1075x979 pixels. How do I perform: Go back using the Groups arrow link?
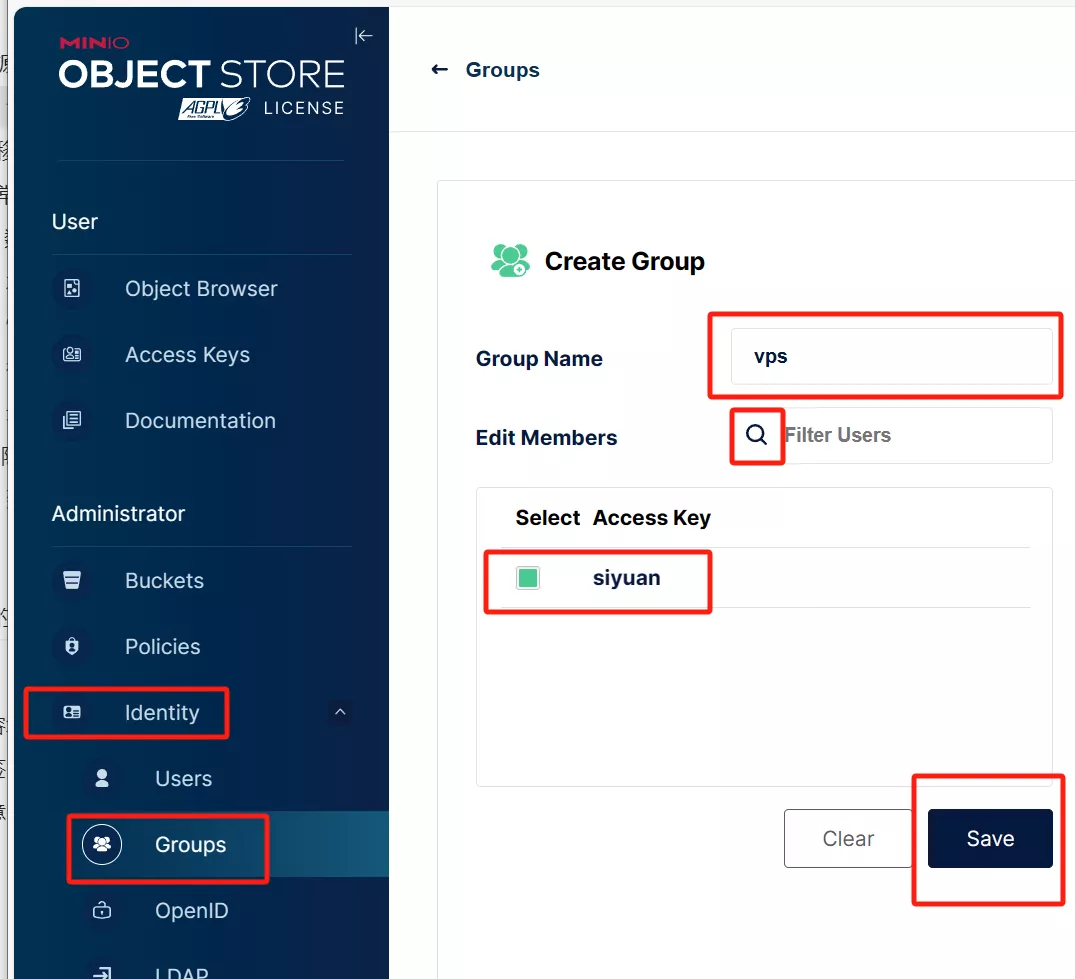(x=486, y=70)
